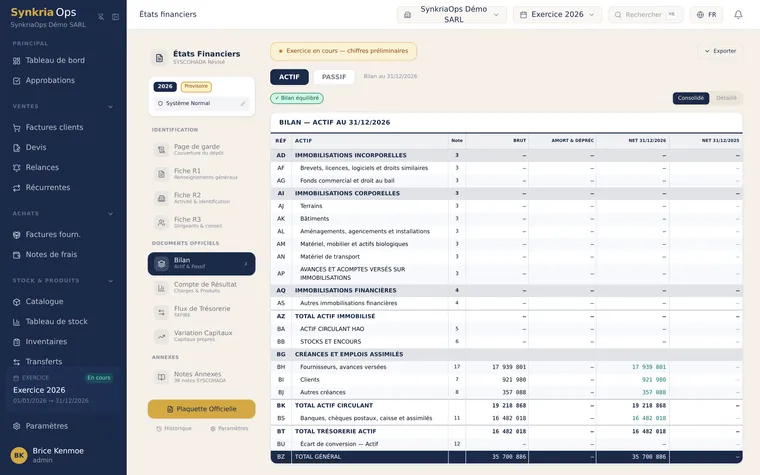760x475 pixels.
Task: Click the Terrains row label
Action: point(311,206)
